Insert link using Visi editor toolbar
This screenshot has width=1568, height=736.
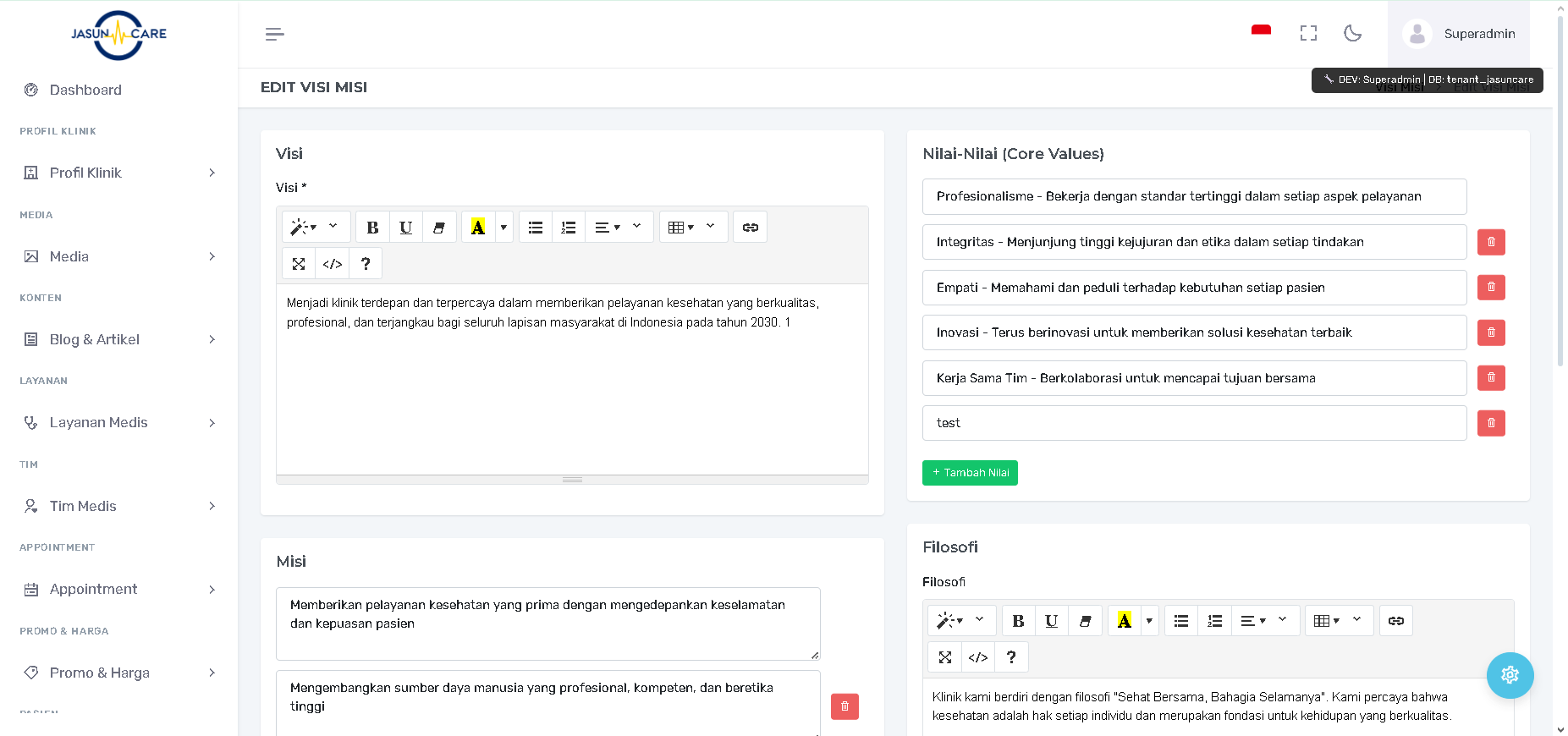[750, 228]
